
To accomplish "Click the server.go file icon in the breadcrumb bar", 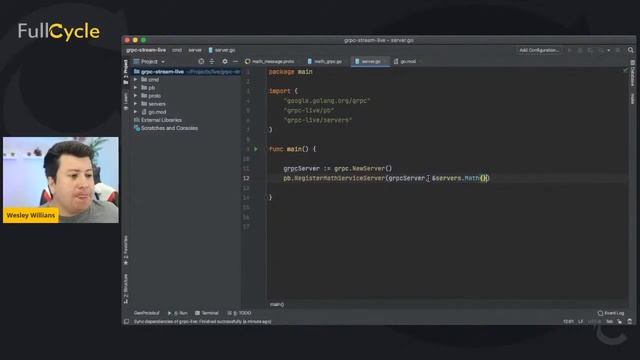I will (x=211, y=50).
